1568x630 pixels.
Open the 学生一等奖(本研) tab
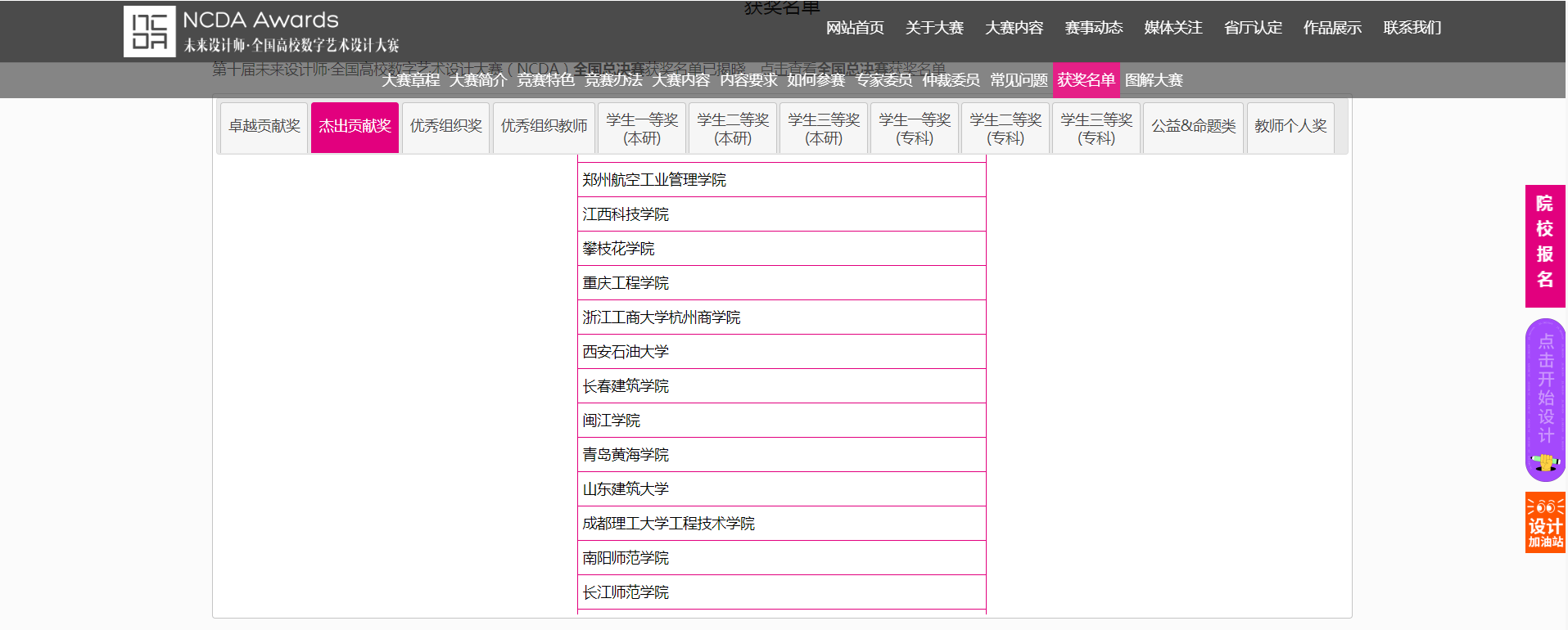tap(642, 128)
